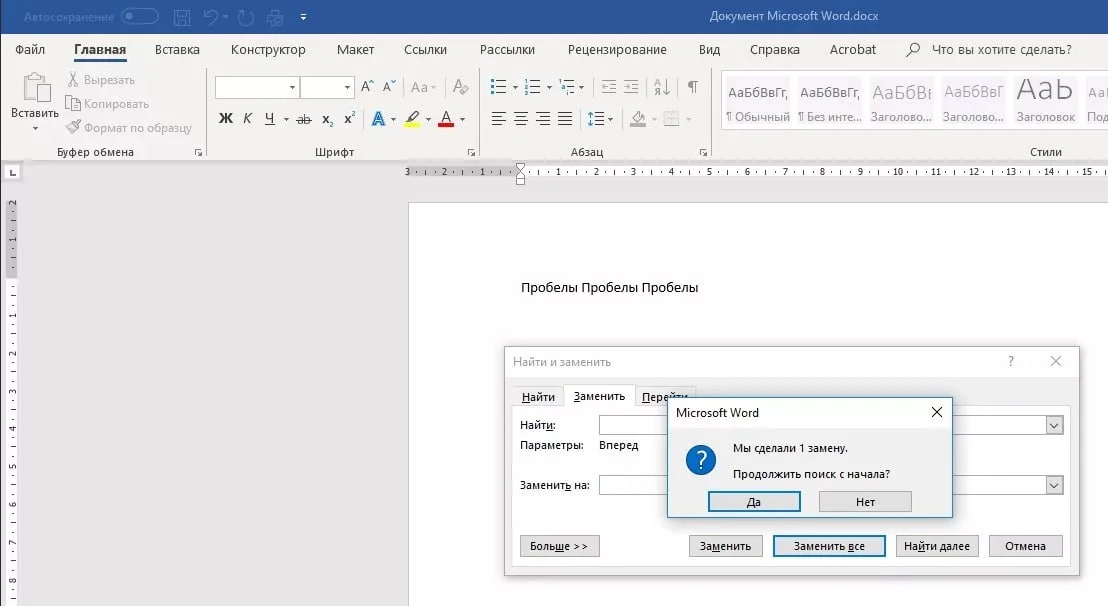Screen dimensions: 1108x606
Task: Click the Отмена button
Action: pos(1025,546)
